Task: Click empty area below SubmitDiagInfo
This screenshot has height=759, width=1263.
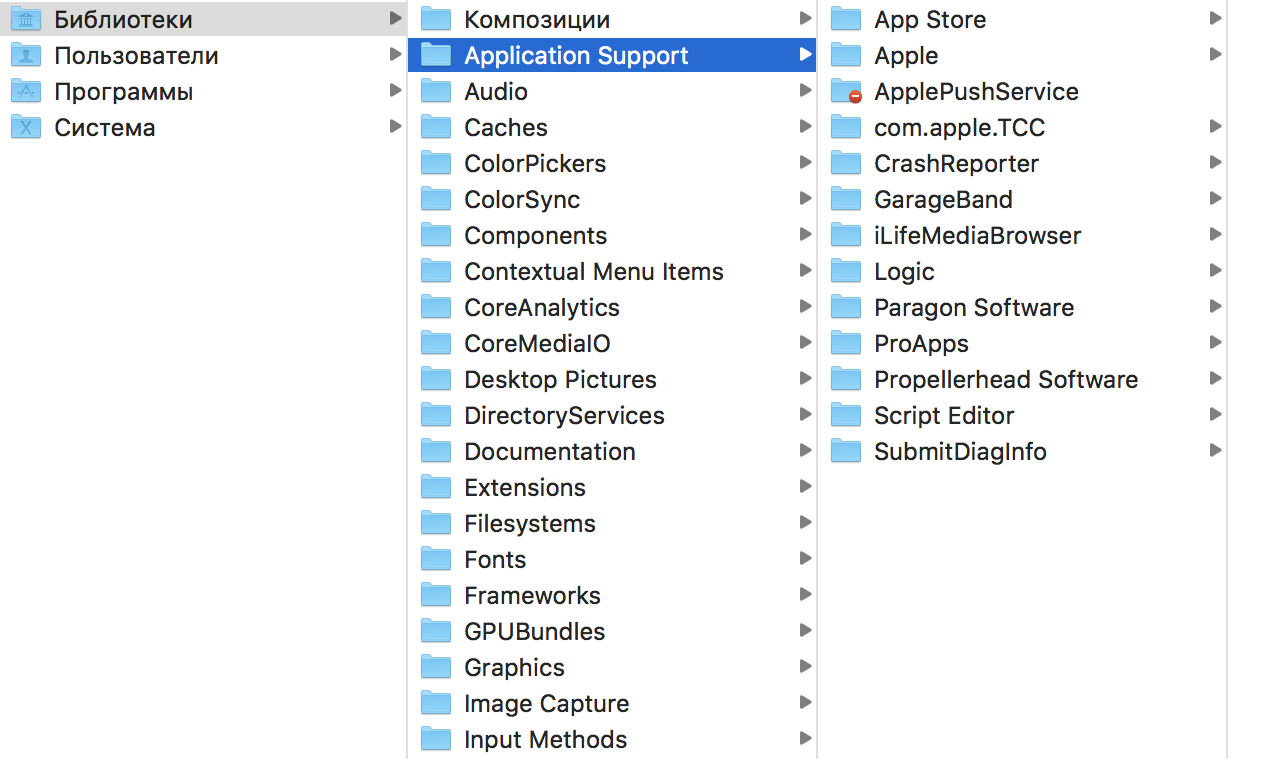Action: click(x=1020, y=600)
